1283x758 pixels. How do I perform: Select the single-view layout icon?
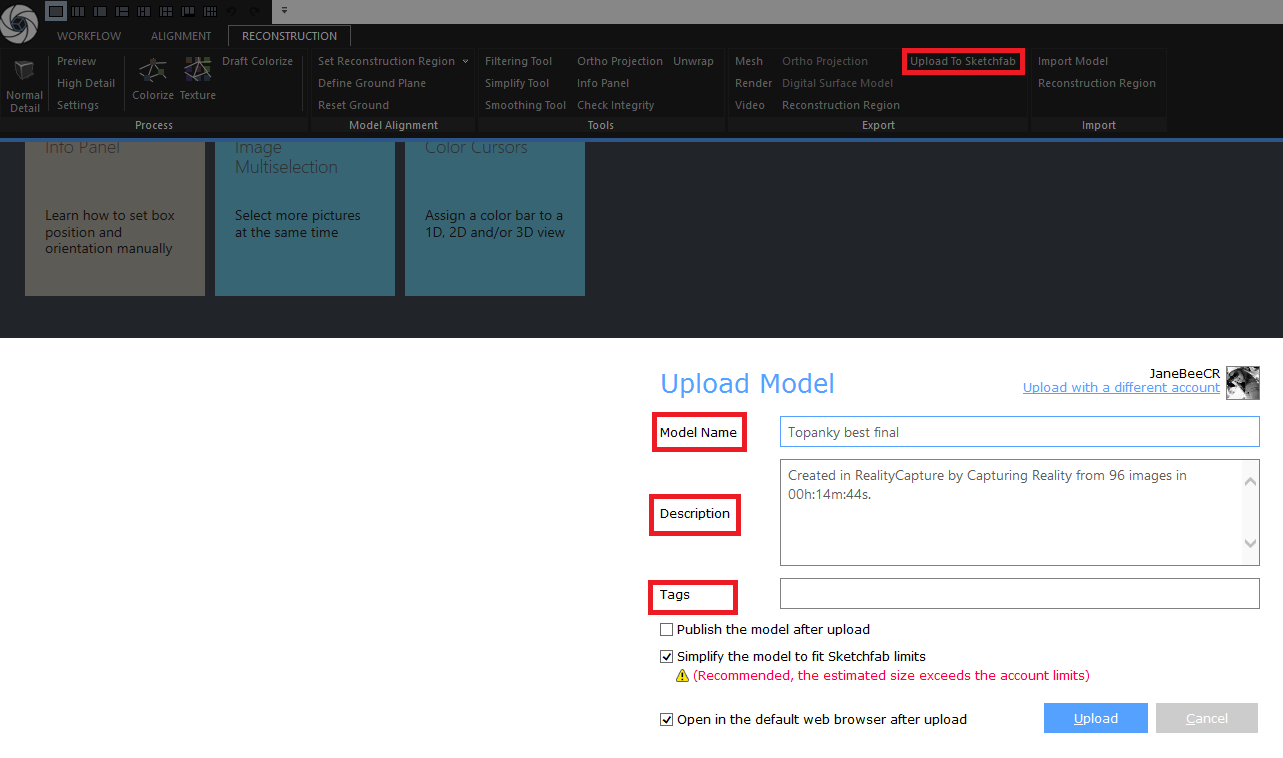56,11
